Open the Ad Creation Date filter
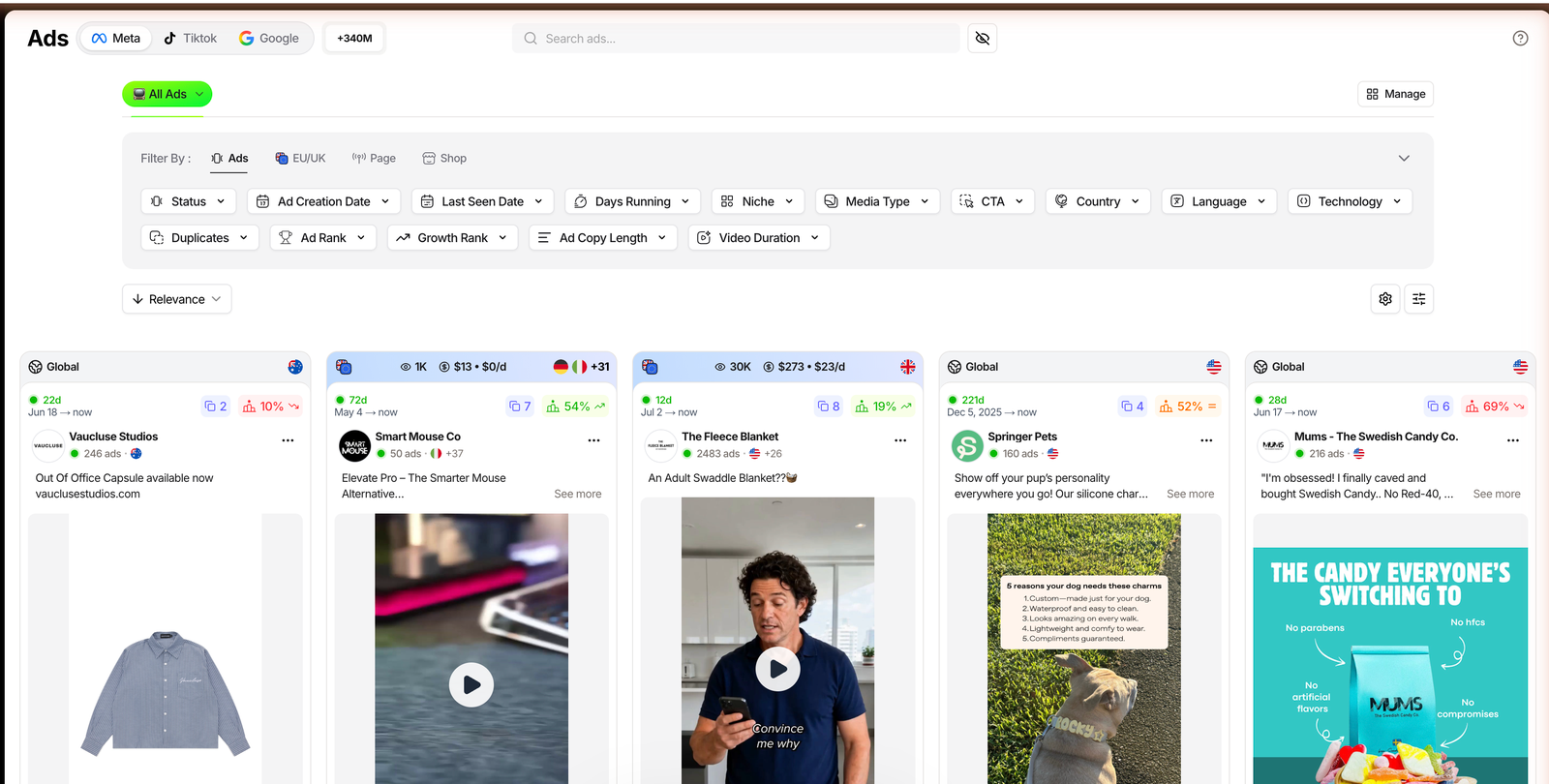Image resolution: width=1549 pixels, height=784 pixels. click(324, 201)
